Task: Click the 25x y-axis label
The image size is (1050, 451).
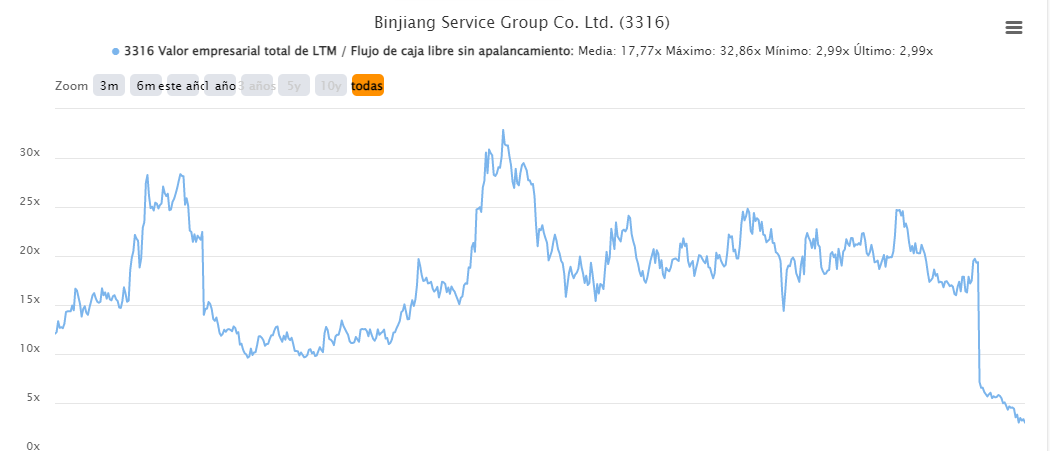Action: 29,202
